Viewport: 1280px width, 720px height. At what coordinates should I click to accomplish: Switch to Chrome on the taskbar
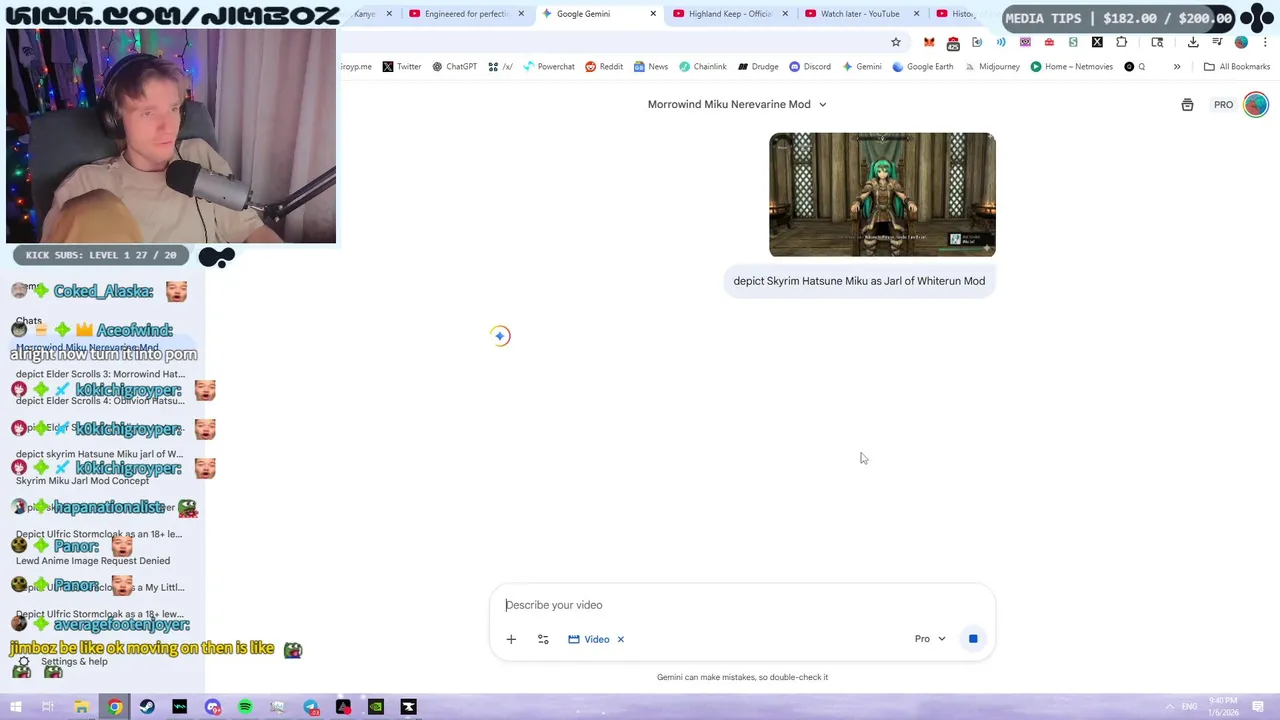click(114, 707)
